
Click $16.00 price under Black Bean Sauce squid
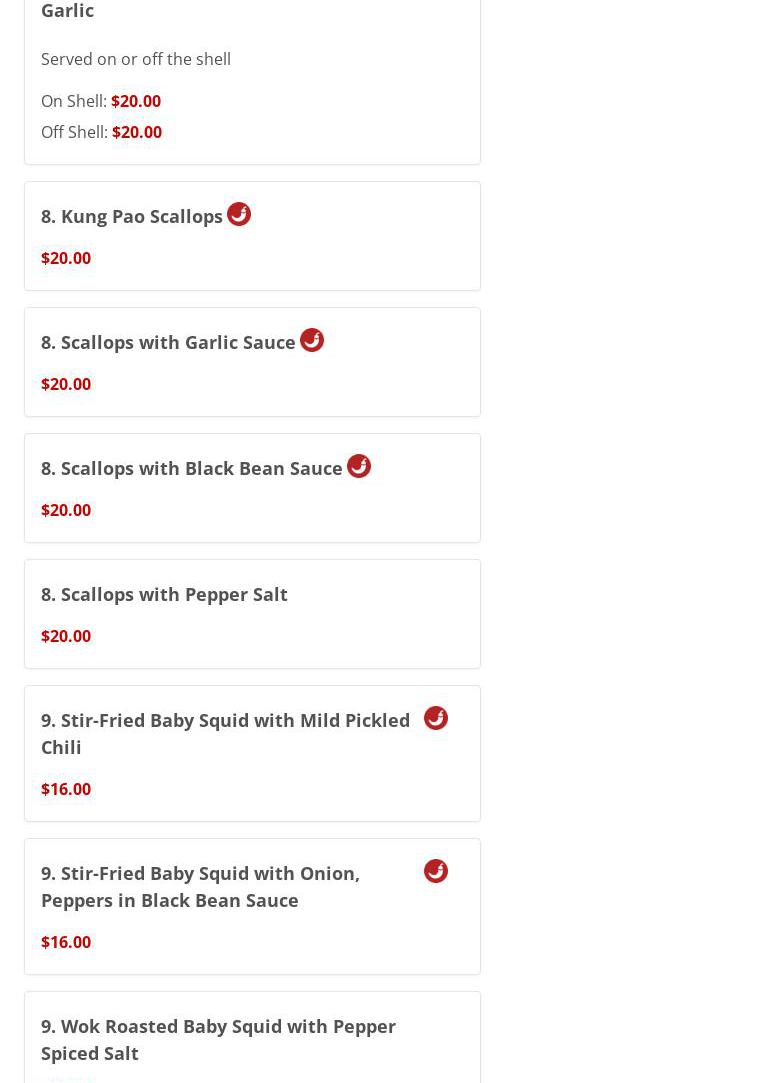66,942
